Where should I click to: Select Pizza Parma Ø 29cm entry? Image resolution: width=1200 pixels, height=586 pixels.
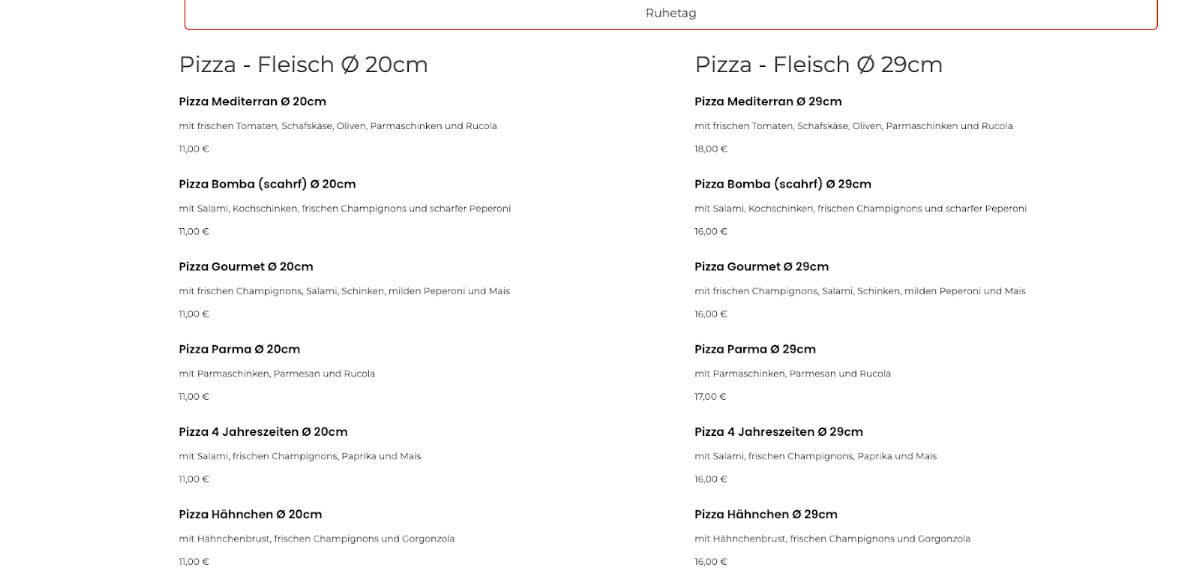(755, 349)
